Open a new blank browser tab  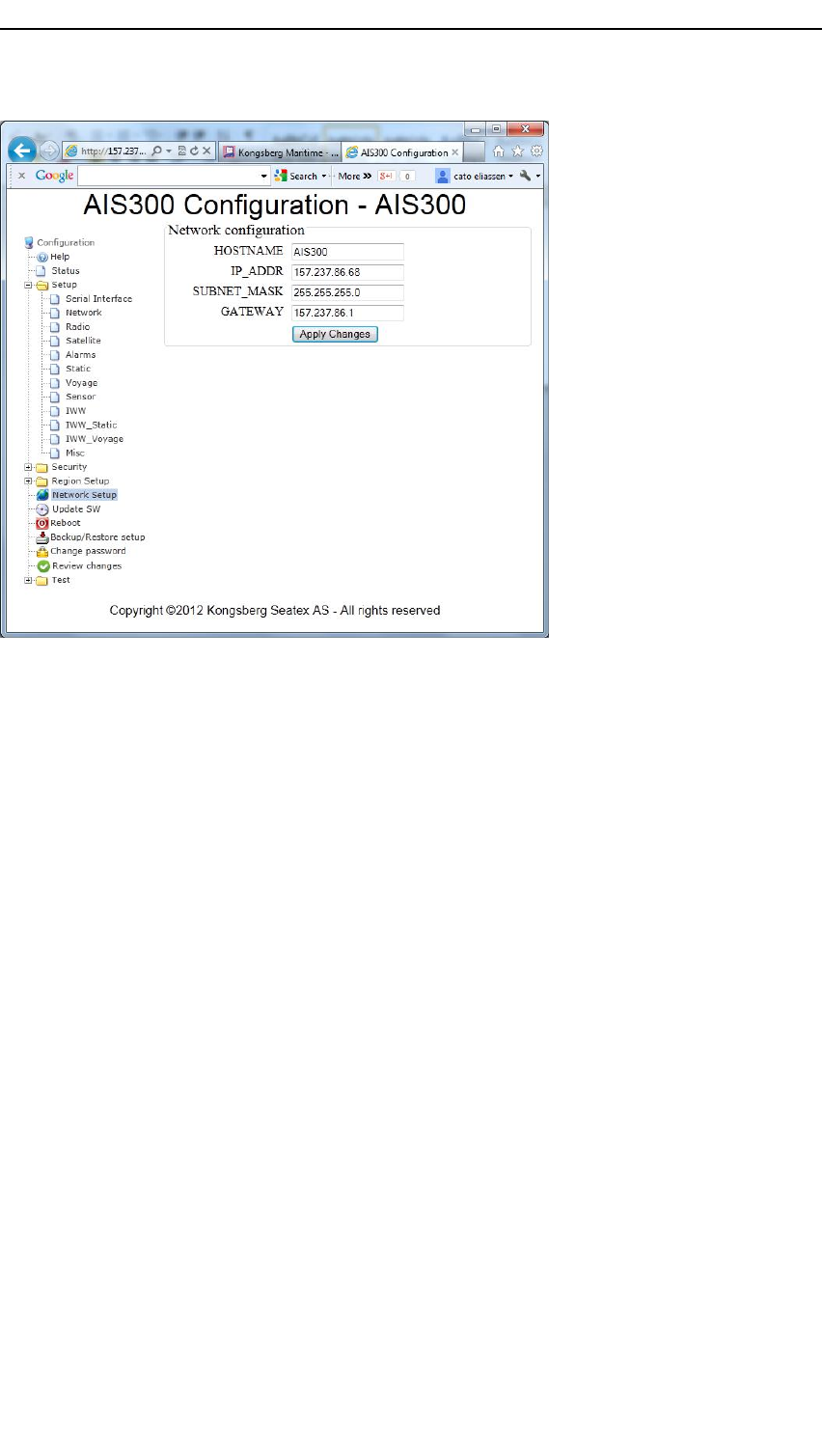coord(474,152)
